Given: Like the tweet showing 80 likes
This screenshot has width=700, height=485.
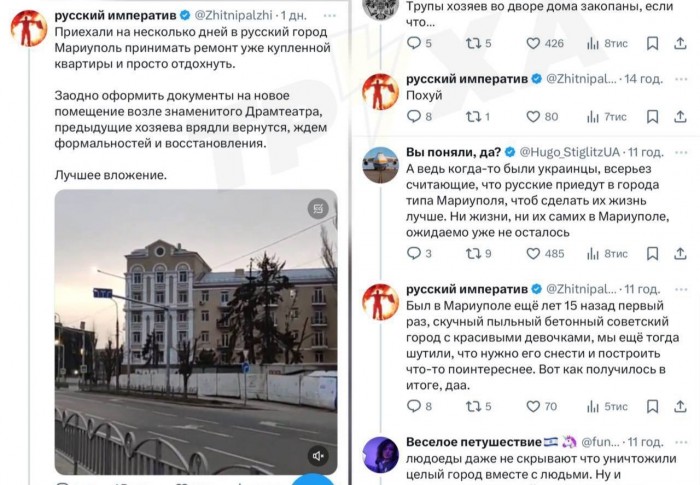Looking at the screenshot, I should pos(533,116).
